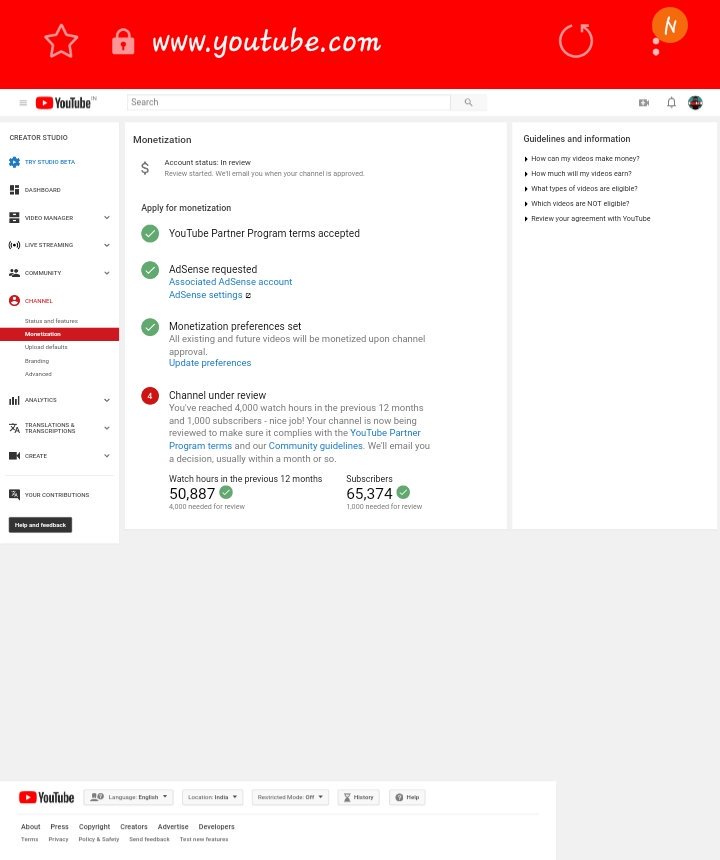Image resolution: width=720 pixels, height=860 pixels.
Task: Open the Restricted Mode: Off dropdown
Action: click(x=290, y=797)
